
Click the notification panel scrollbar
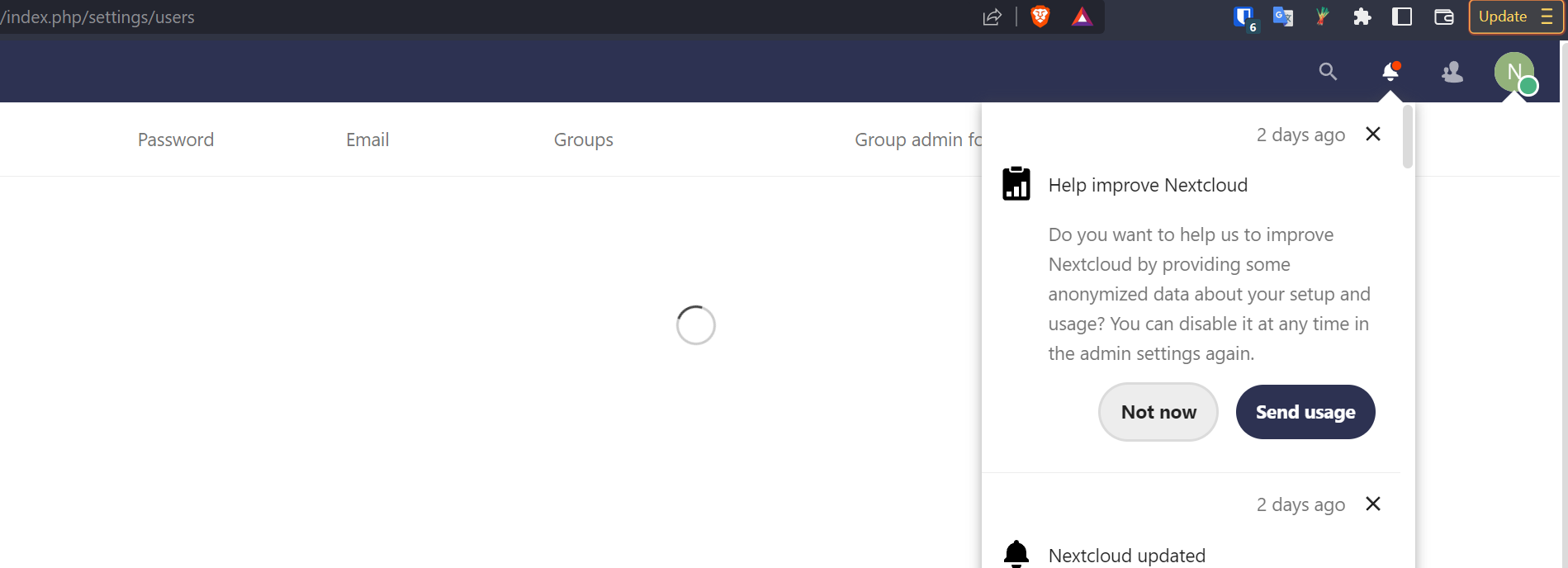1408,137
